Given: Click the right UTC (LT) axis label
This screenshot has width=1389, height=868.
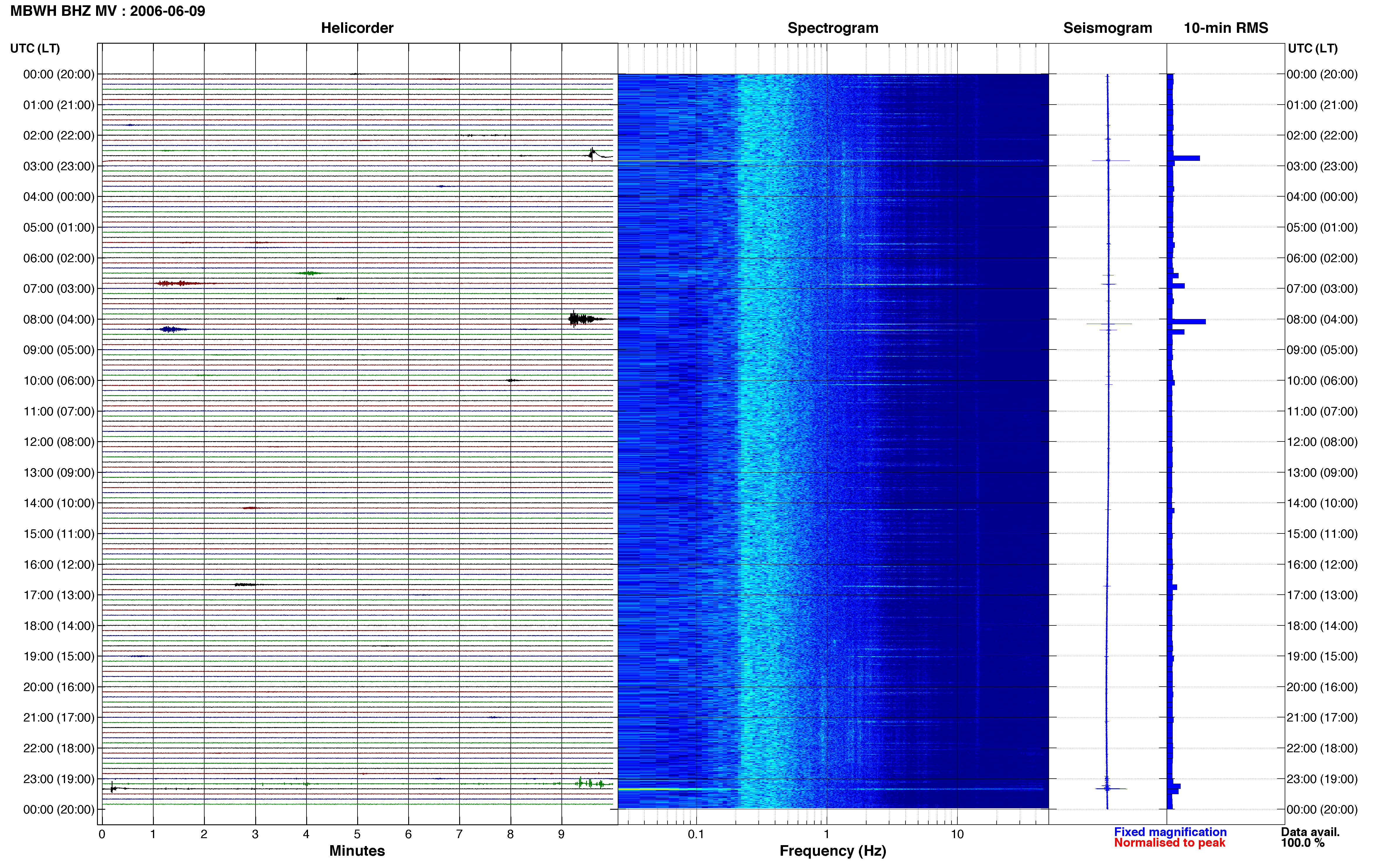Looking at the screenshot, I should click(1313, 48).
